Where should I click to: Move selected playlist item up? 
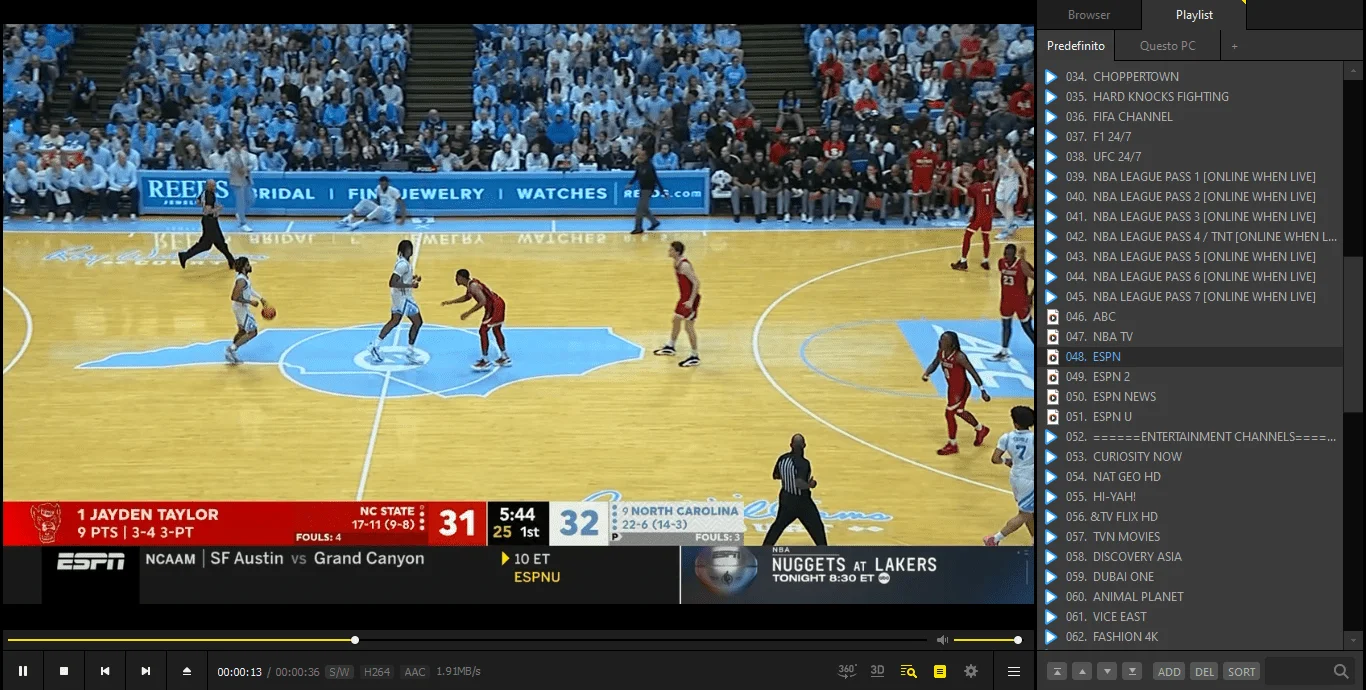pos(1082,671)
